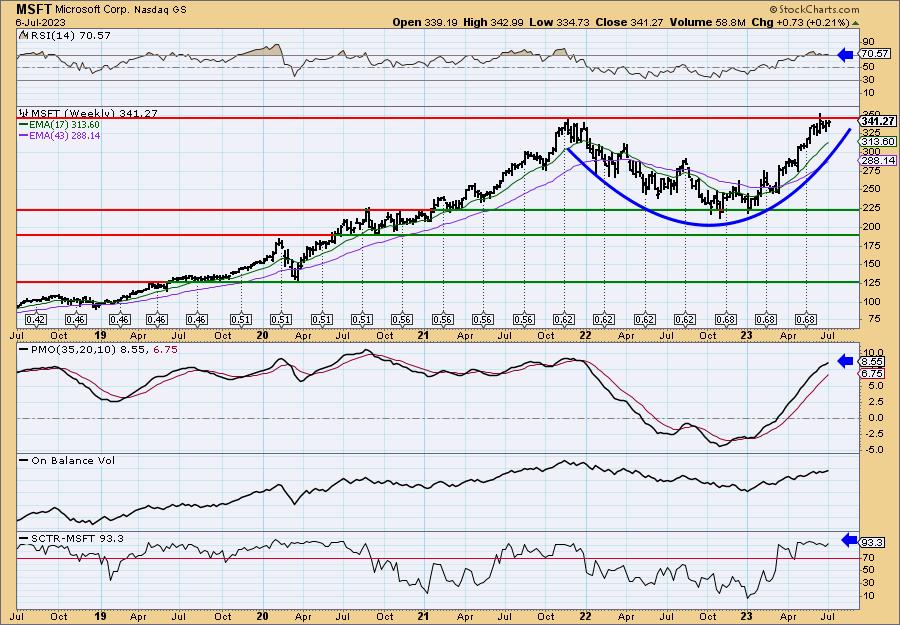The image size is (900, 625).
Task: Click the On Balance Vol label
Action: [73, 460]
